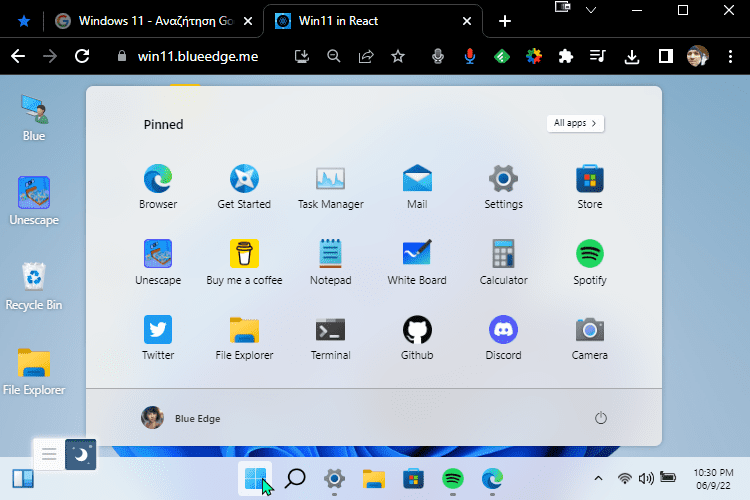Click the Wi-Fi icon in the system tray
The image size is (750, 500).
[624, 478]
